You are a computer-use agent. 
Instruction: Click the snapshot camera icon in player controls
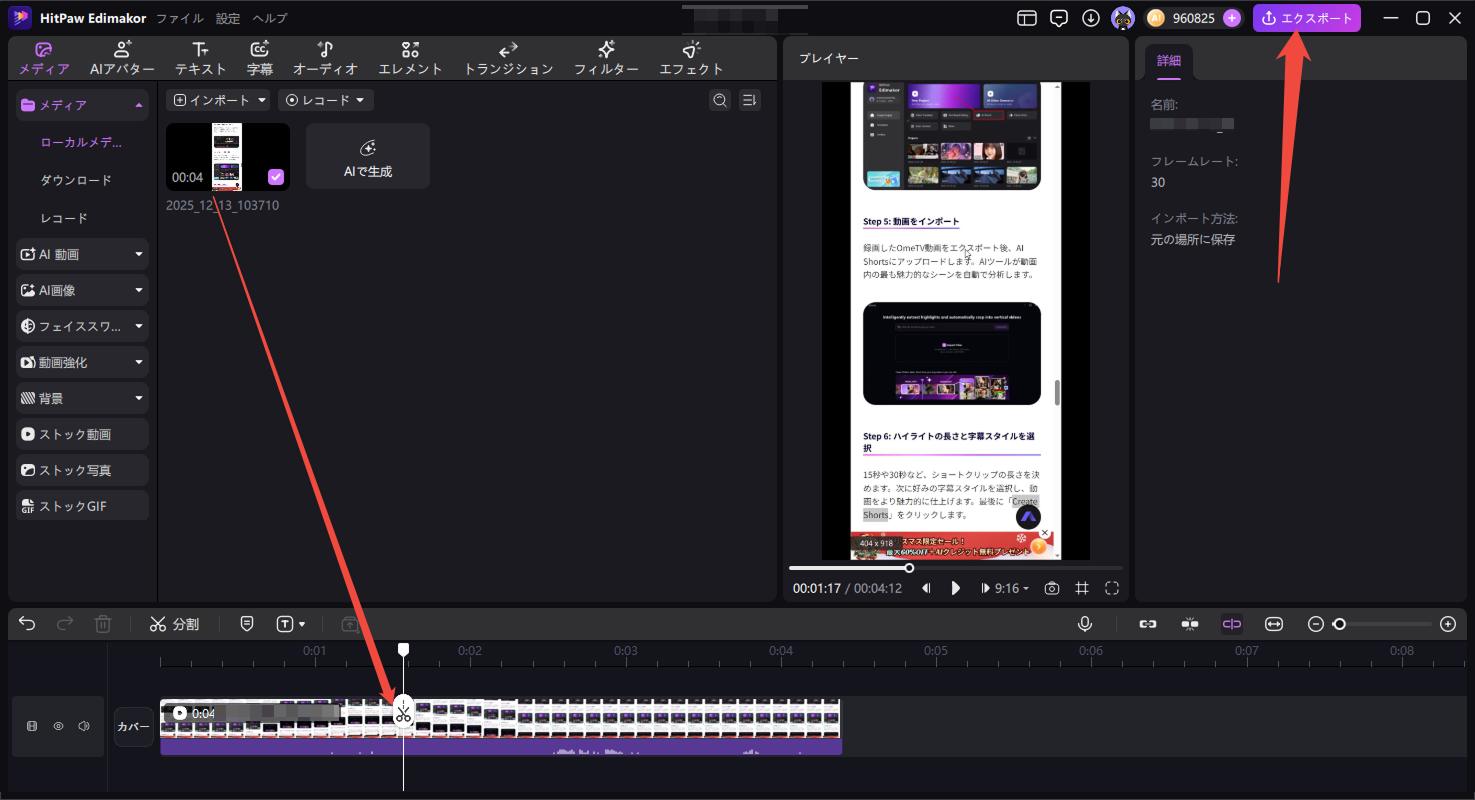(x=1051, y=588)
